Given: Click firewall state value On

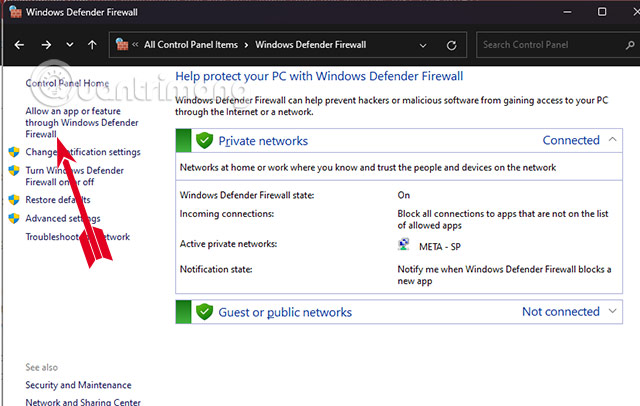Looking at the screenshot, I should click(404, 195).
